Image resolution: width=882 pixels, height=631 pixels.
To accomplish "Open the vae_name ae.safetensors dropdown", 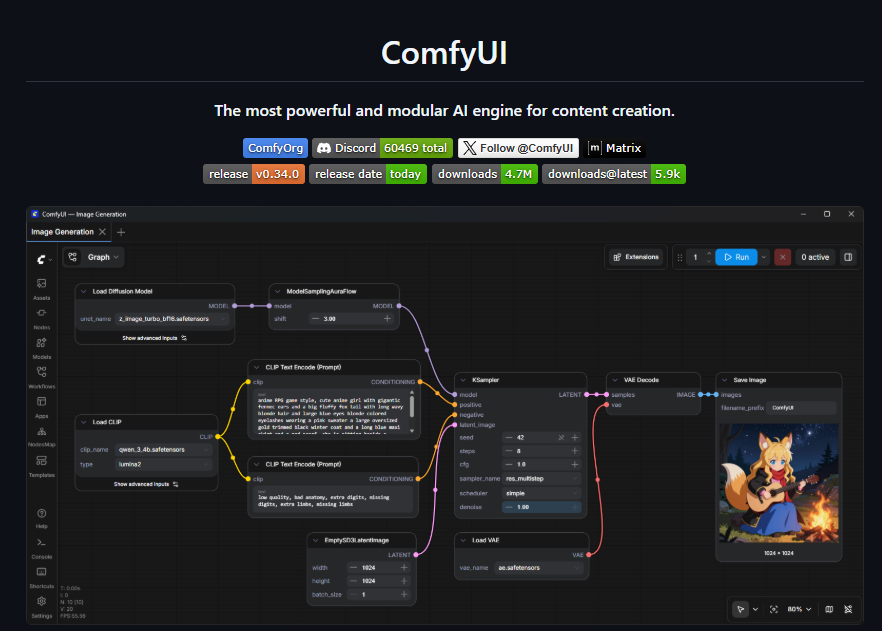I will pyautogui.click(x=539, y=568).
